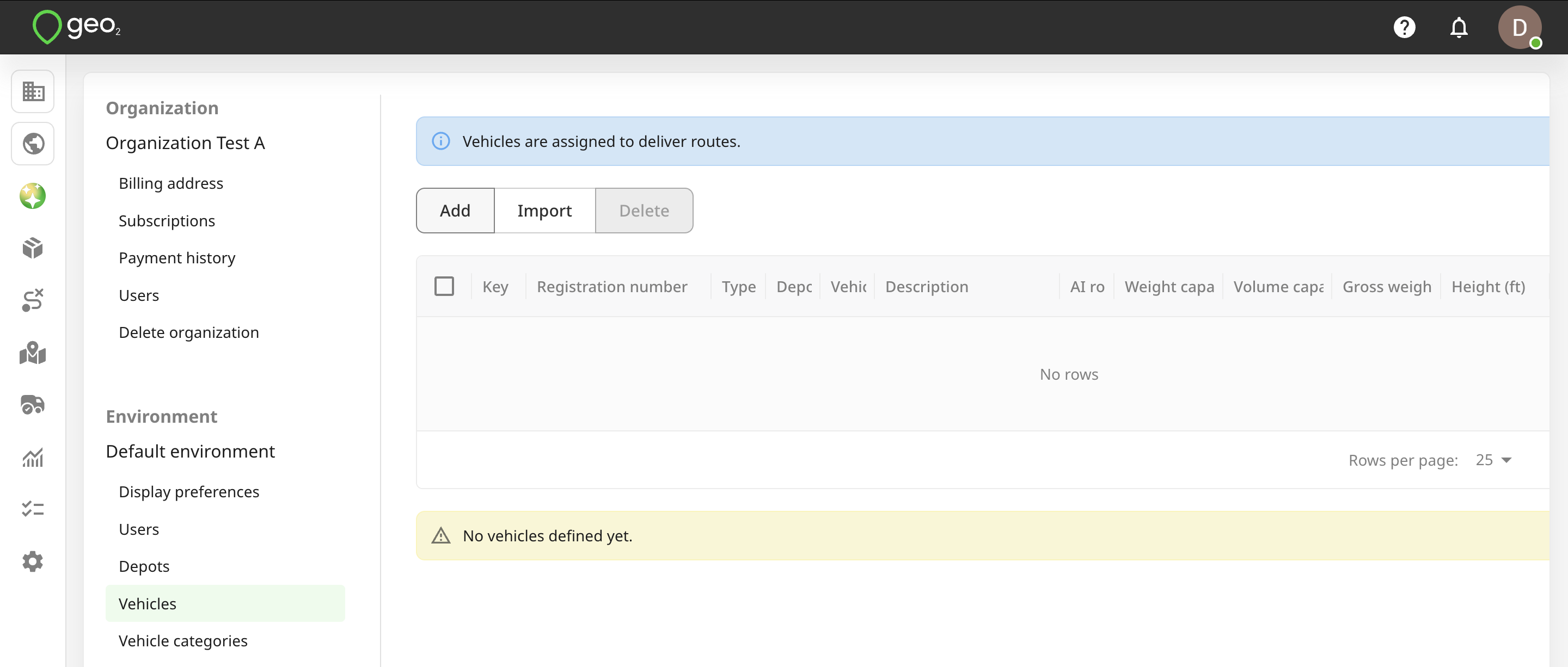Click the geo2 logo
Image resolution: width=1568 pixels, height=667 pixels.
[x=77, y=27]
